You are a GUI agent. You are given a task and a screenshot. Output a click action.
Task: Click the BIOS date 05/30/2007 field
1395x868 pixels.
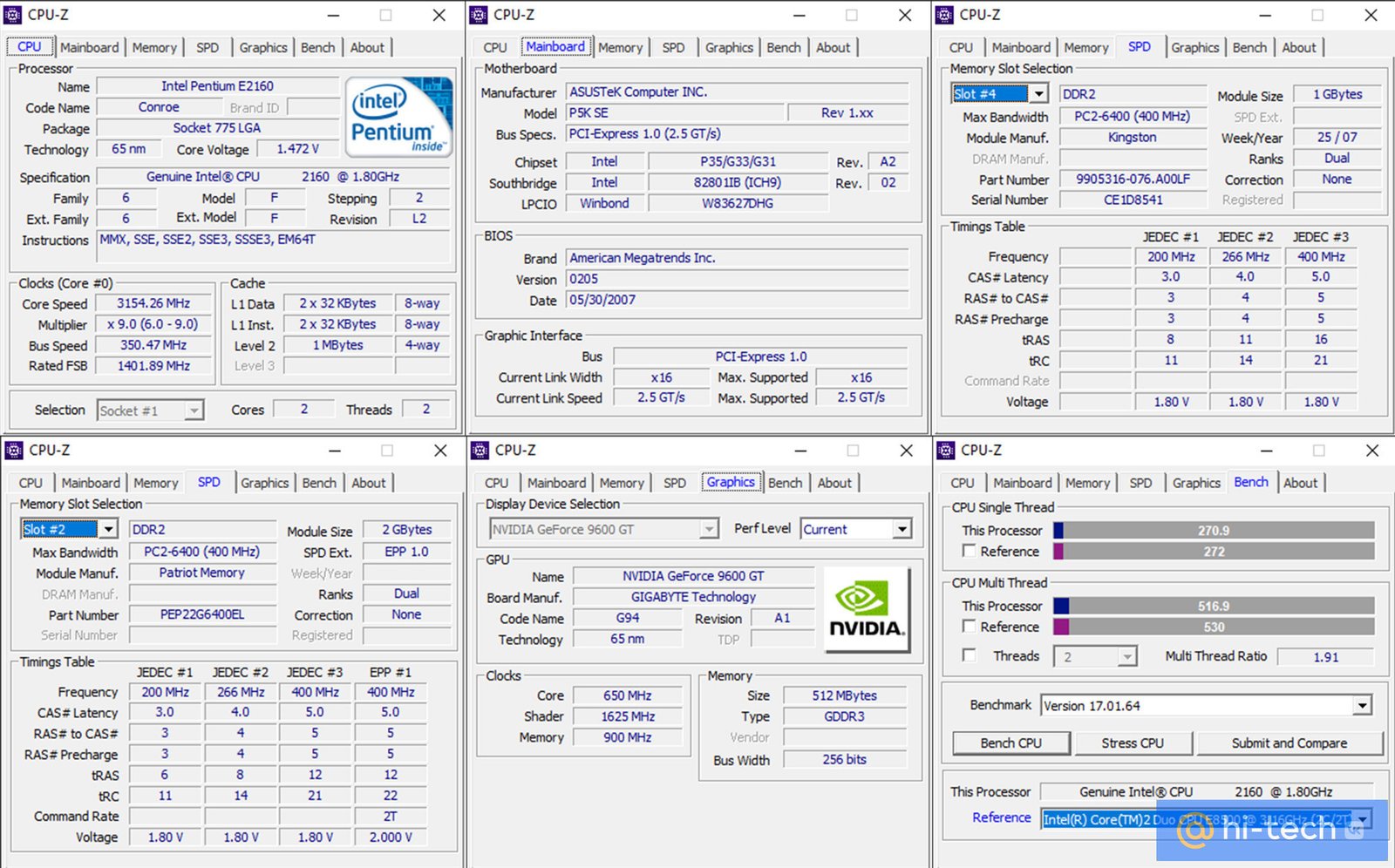[x=737, y=300]
